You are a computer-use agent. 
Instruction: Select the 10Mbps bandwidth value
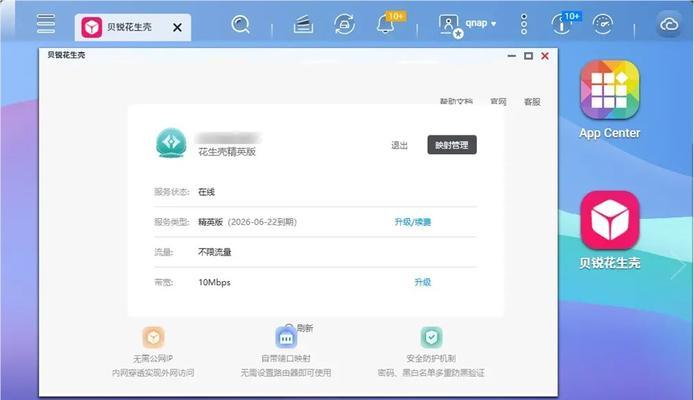[215, 282]
